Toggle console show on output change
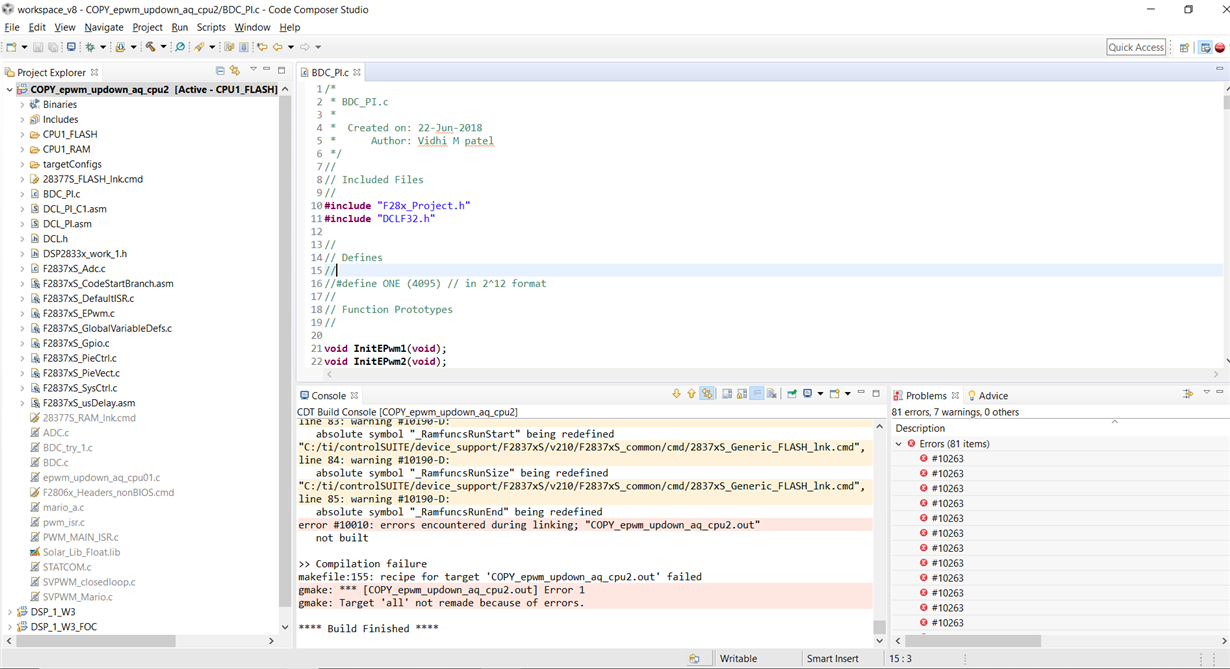This screenshot has height=669, width=1230. pyautogui.click(x=707, y=394)
